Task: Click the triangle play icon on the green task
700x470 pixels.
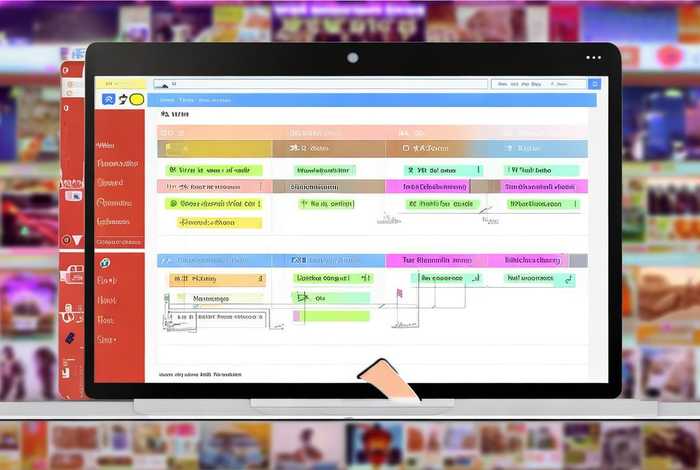Action: (x=302, y=297)
